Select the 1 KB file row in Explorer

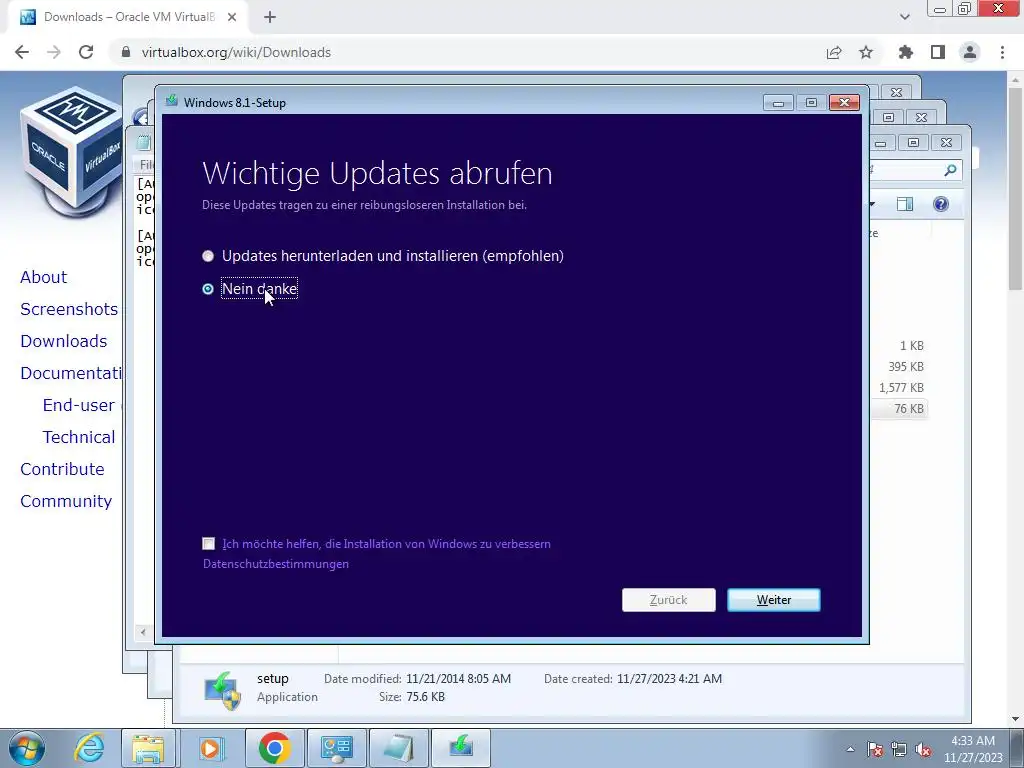[x=900, y=346]
